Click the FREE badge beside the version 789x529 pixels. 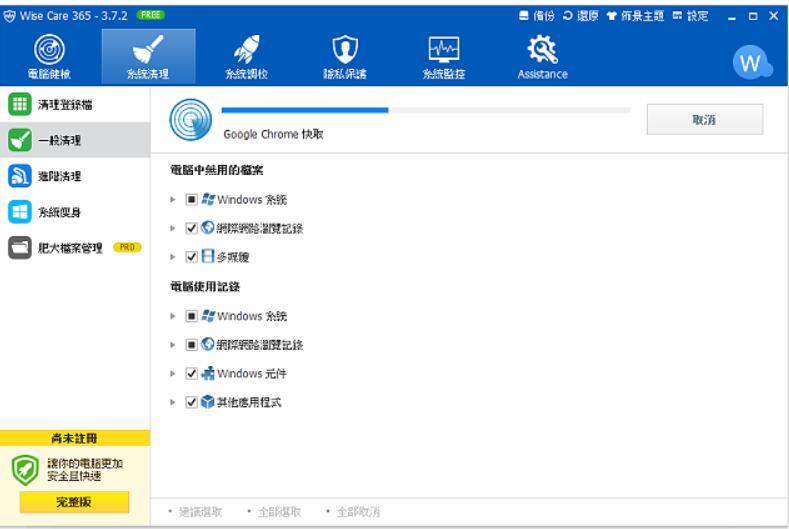[150, 15]
